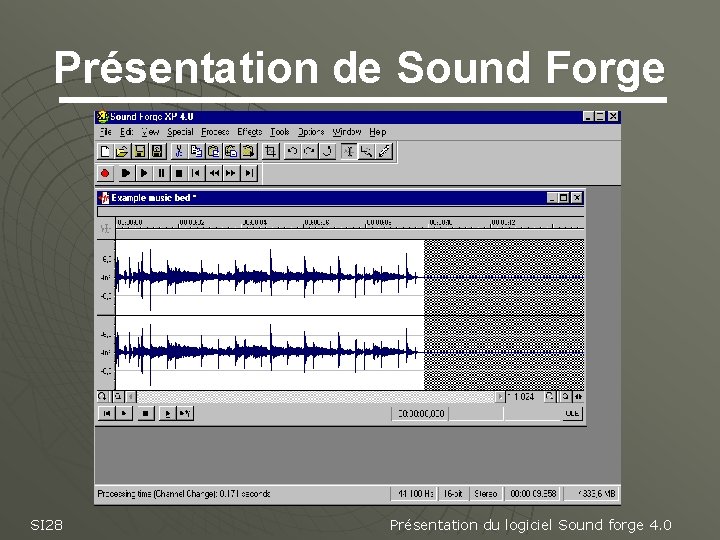Screen dimensions: 720x540
Task: Click the horizontal scrollbar right arrow
Action: click(x=500, y=396)
